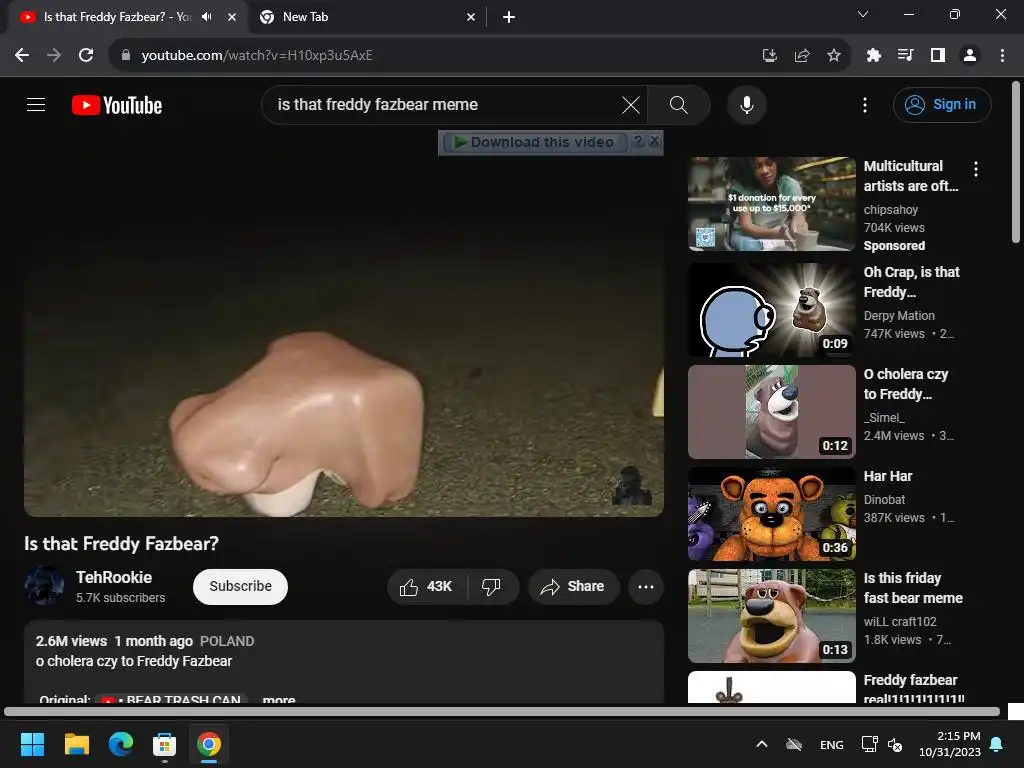Open ENG language switcher

(831, 744)
